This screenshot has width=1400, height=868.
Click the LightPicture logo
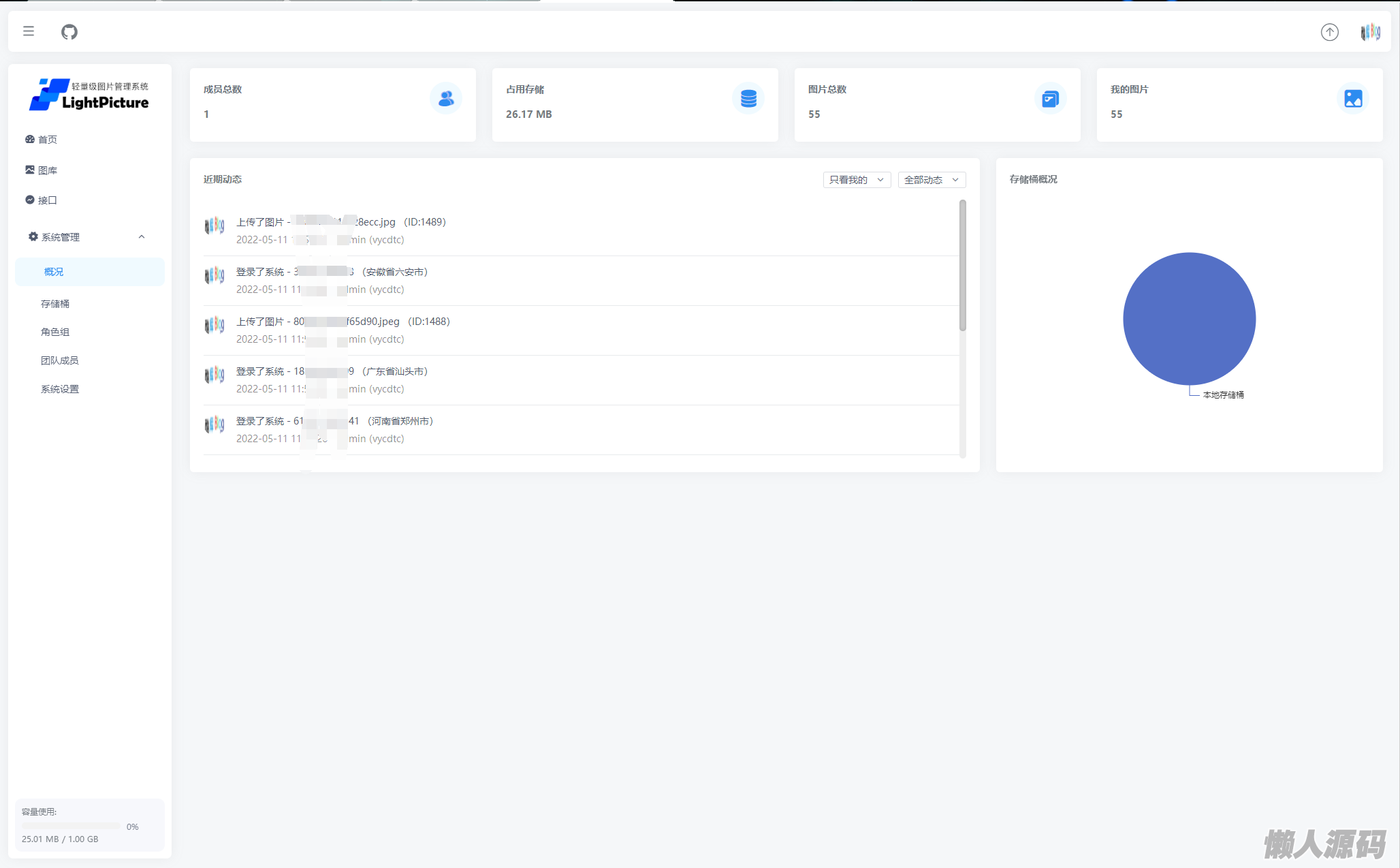point(89,95)
